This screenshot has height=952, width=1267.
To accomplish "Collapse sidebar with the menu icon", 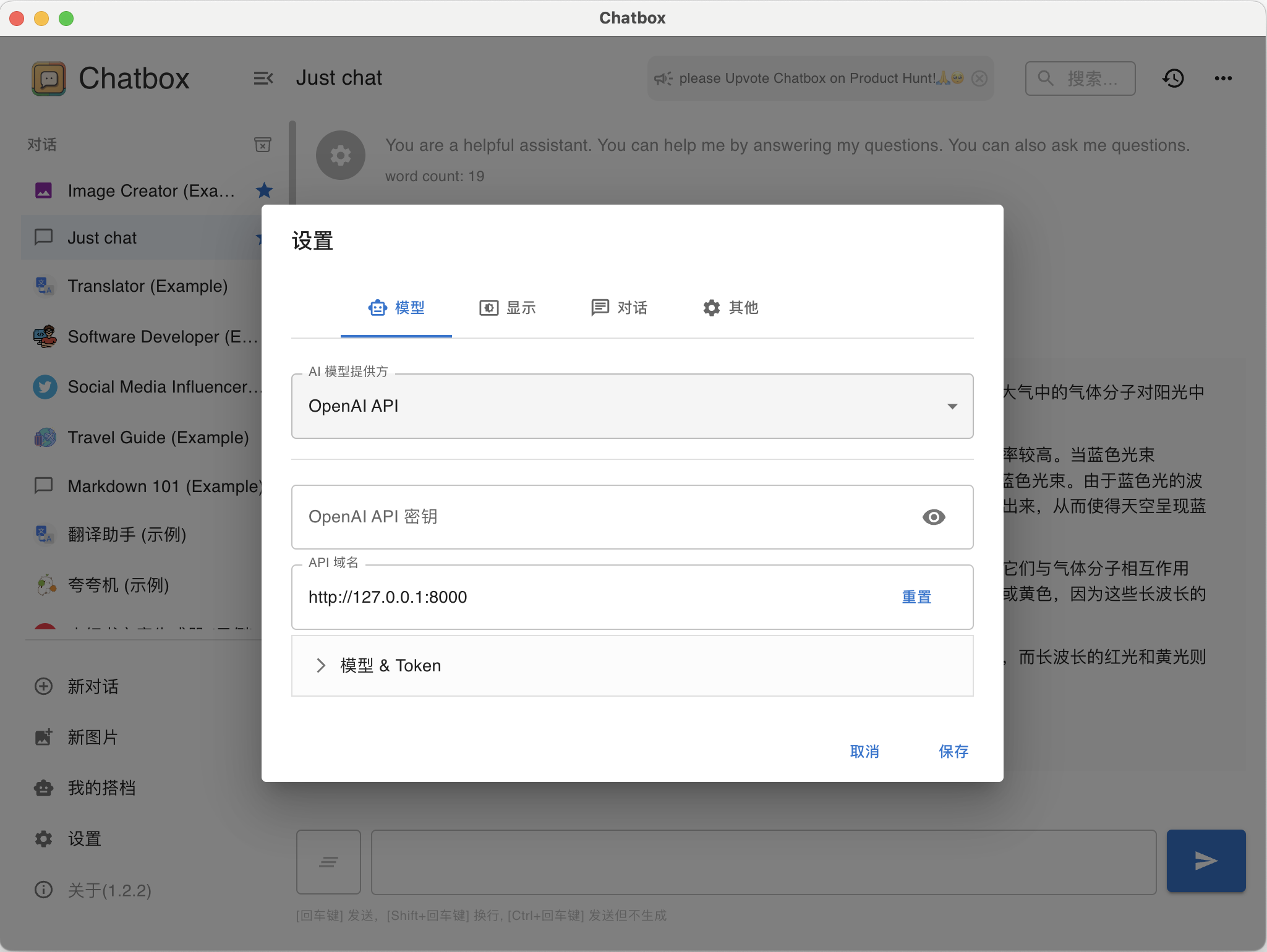I will 263,79.
